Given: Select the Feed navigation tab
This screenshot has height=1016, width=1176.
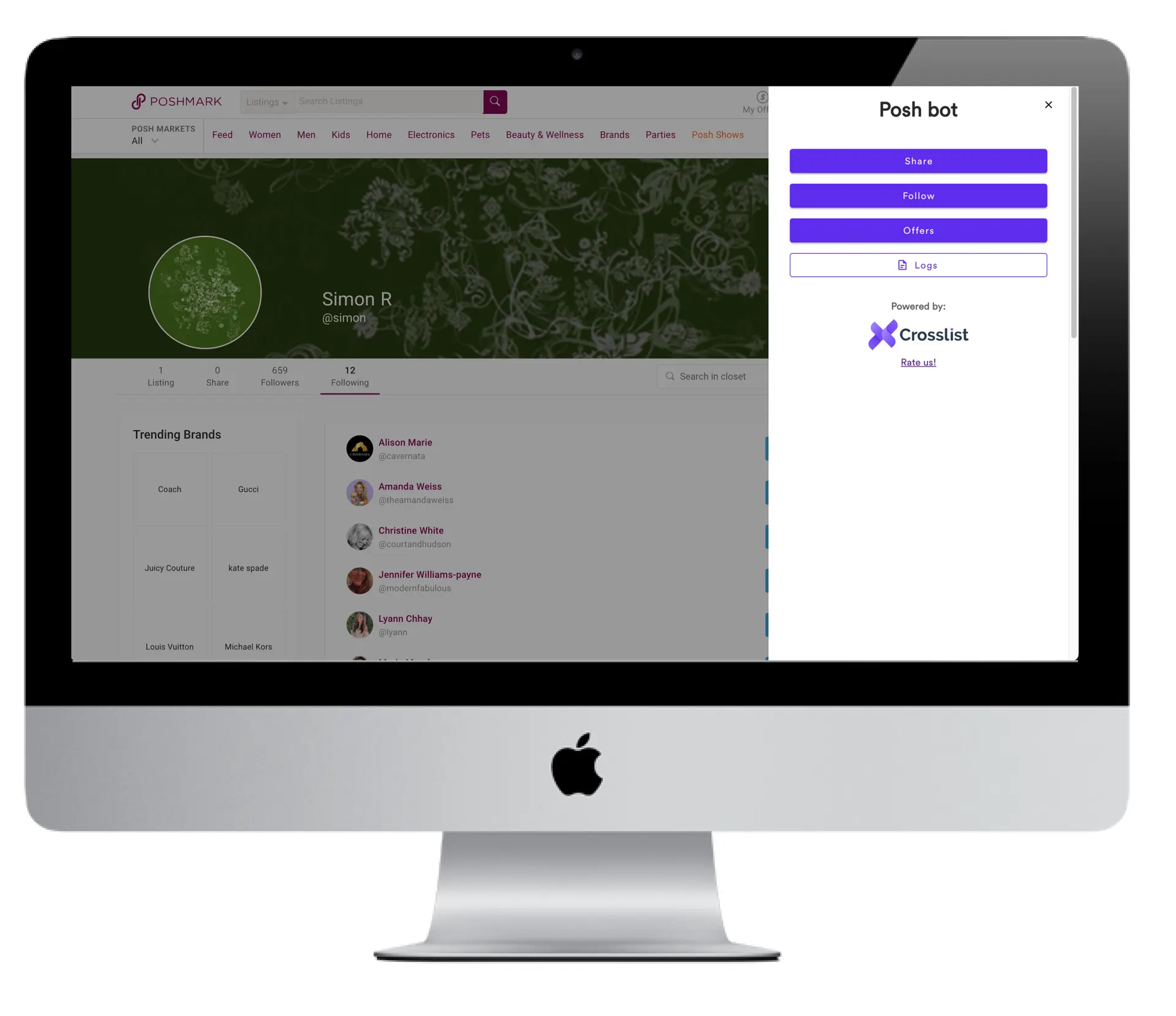Looking at the screenshot, I should tap(220, 134).
